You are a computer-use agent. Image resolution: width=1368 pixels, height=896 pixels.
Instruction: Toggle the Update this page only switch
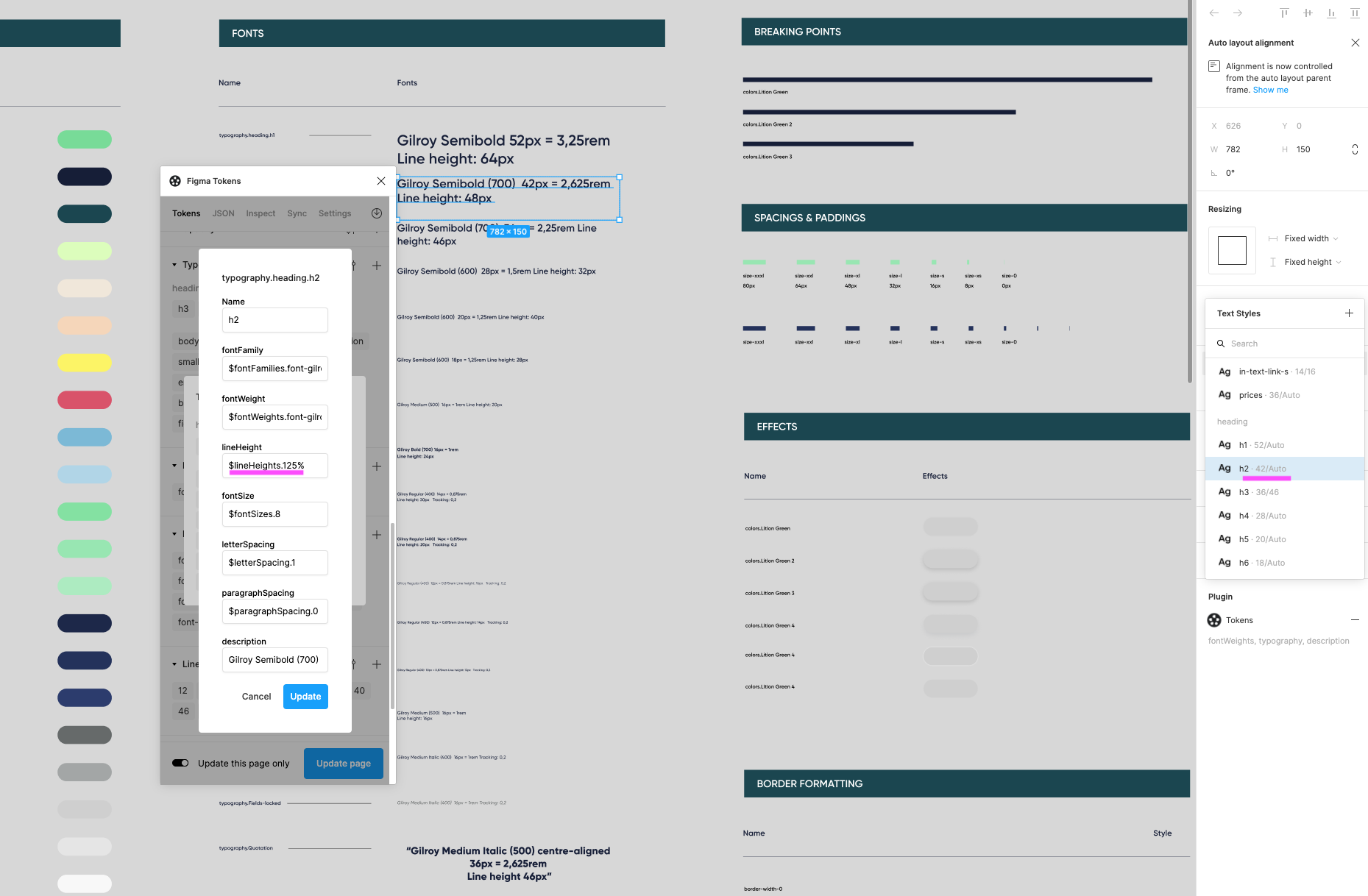(x=180, y=763)
